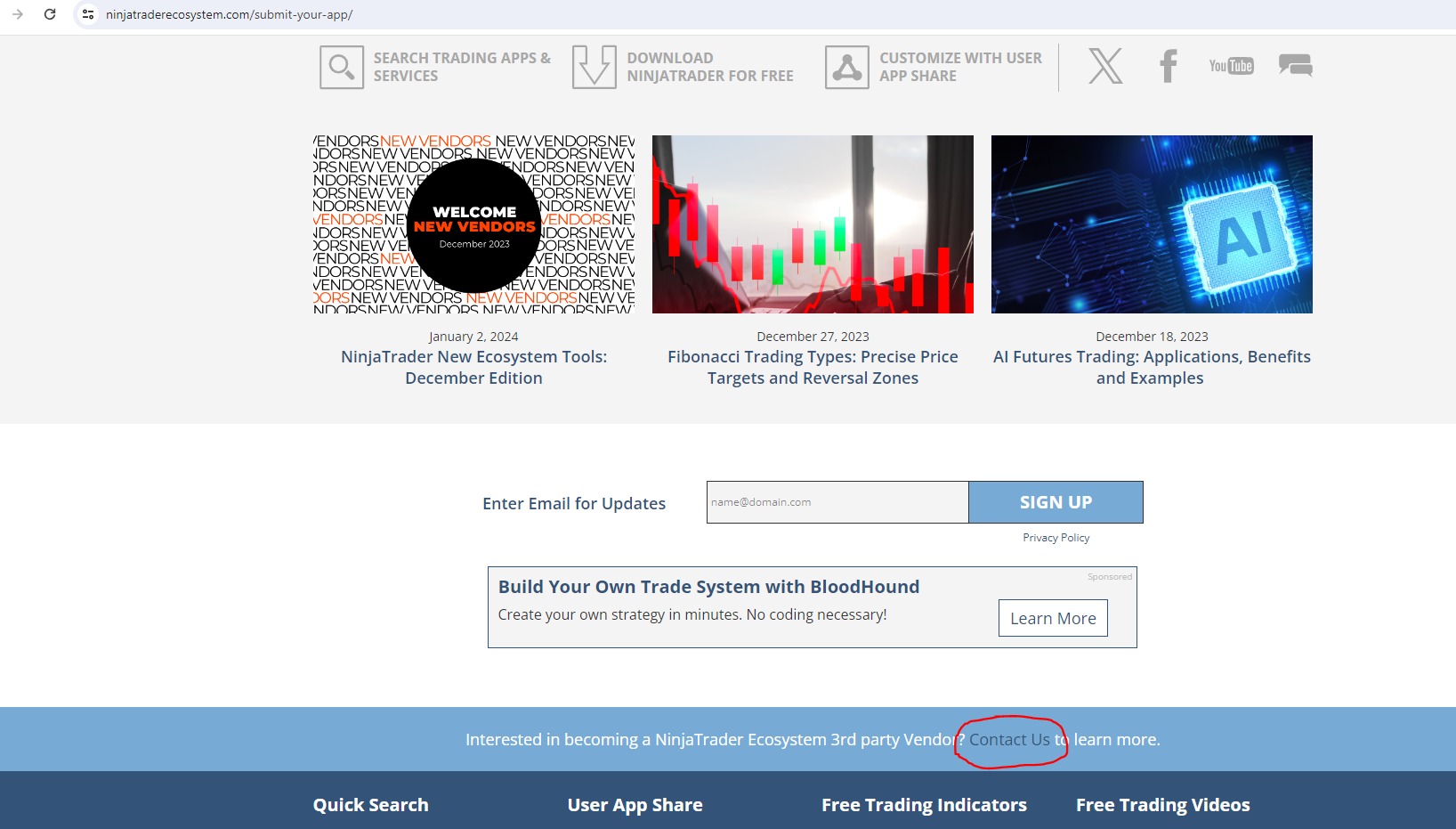1456x829 pixels.
Task: Open Customize with User App Share link
Action: pyautogui.click(x=961, y=67)
